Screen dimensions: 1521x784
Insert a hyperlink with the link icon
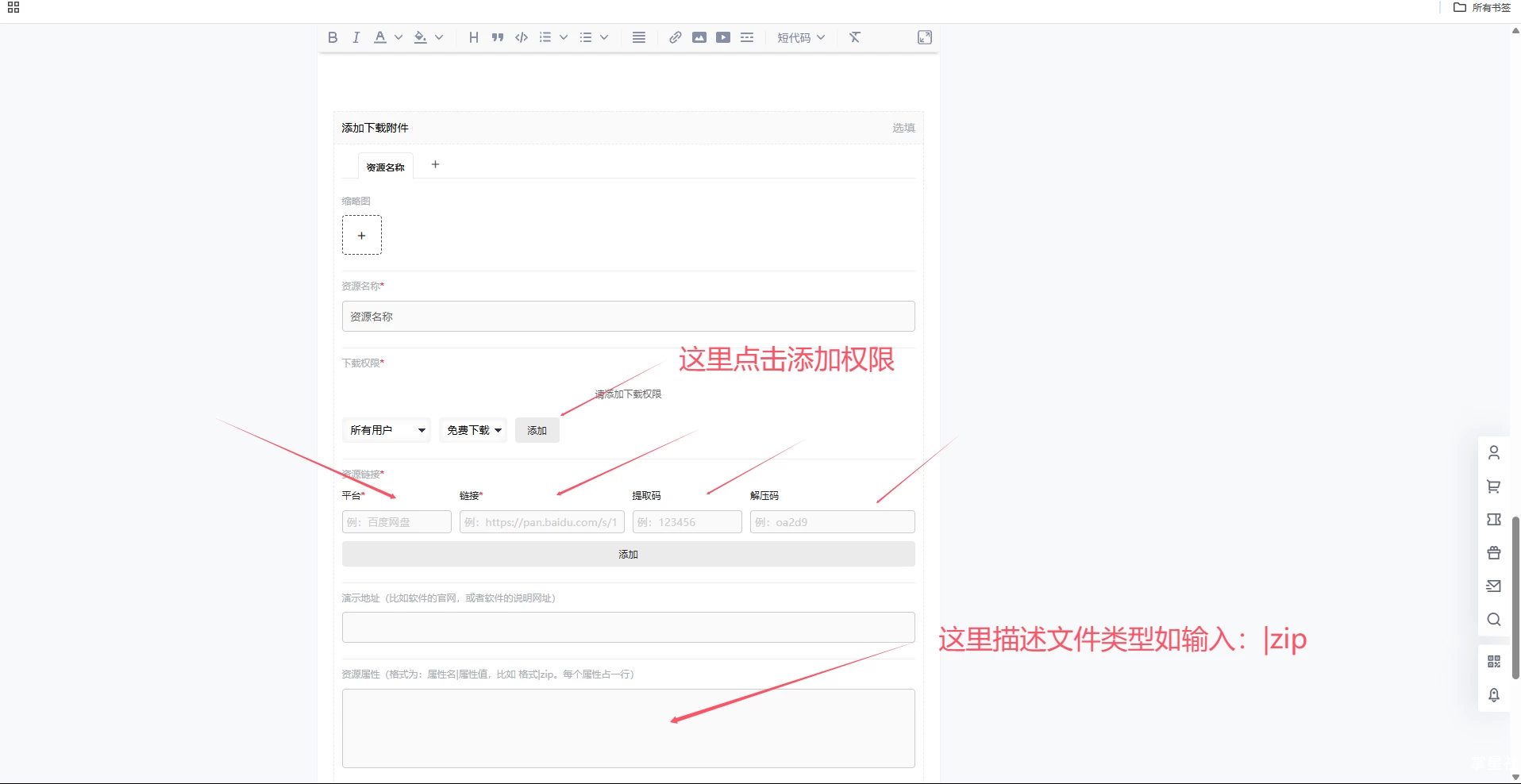coord(676,37)
